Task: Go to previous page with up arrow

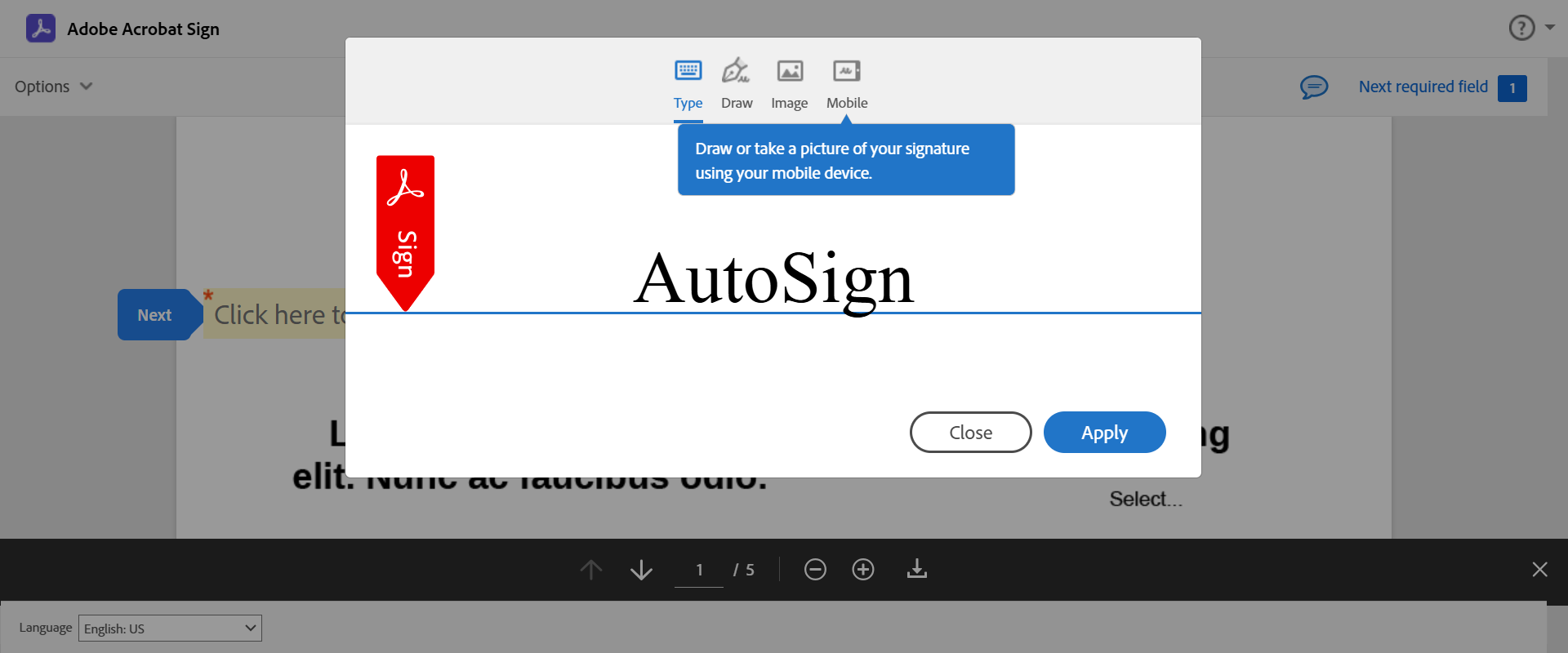Action: [x=591, y=569]
